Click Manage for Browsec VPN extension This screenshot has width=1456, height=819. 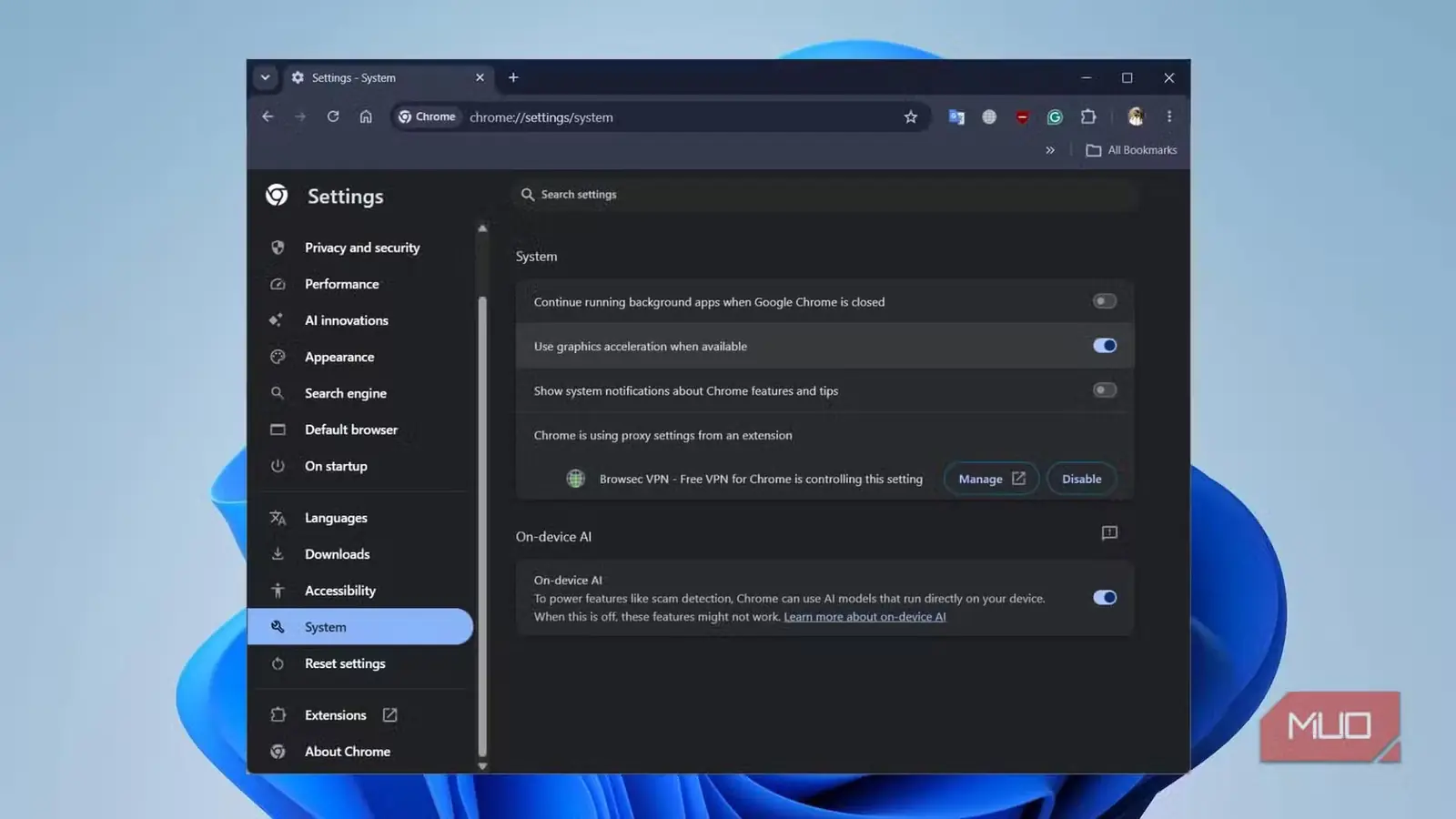pyautogui.click(x=992, y=479)
